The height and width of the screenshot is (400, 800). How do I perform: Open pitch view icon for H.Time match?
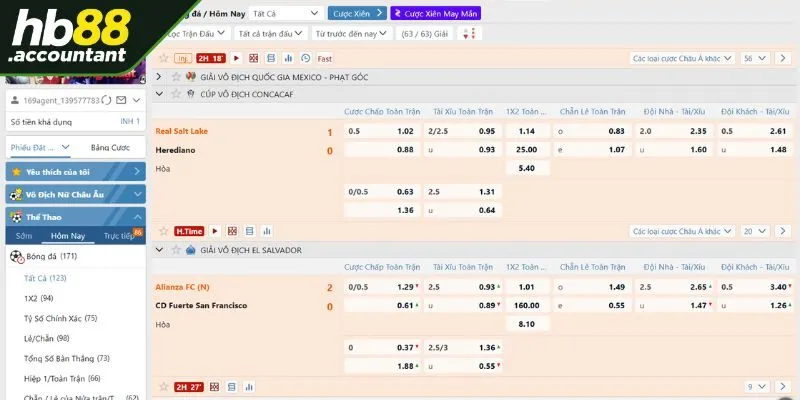coord(232,231)
